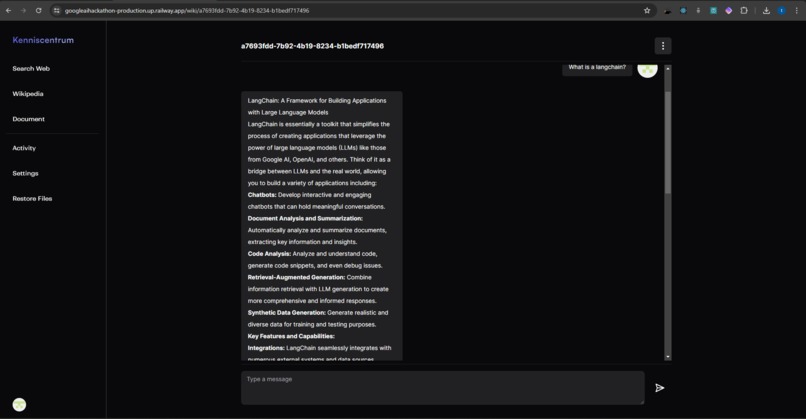
Task: Open Settings in the sidebar
Action: click(25, 173)
